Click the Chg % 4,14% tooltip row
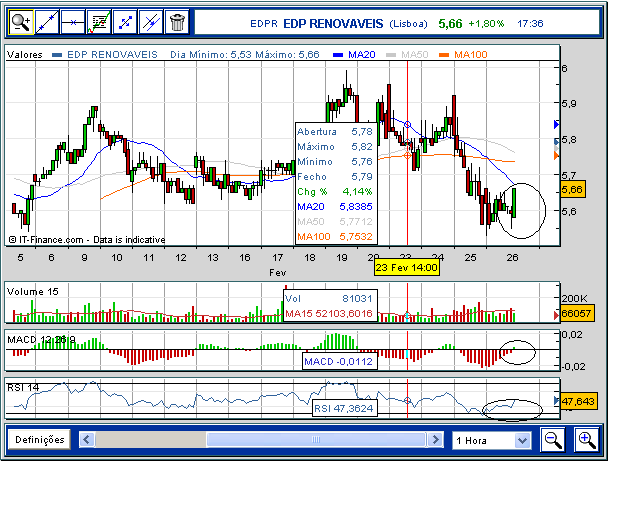 [335, 191]
